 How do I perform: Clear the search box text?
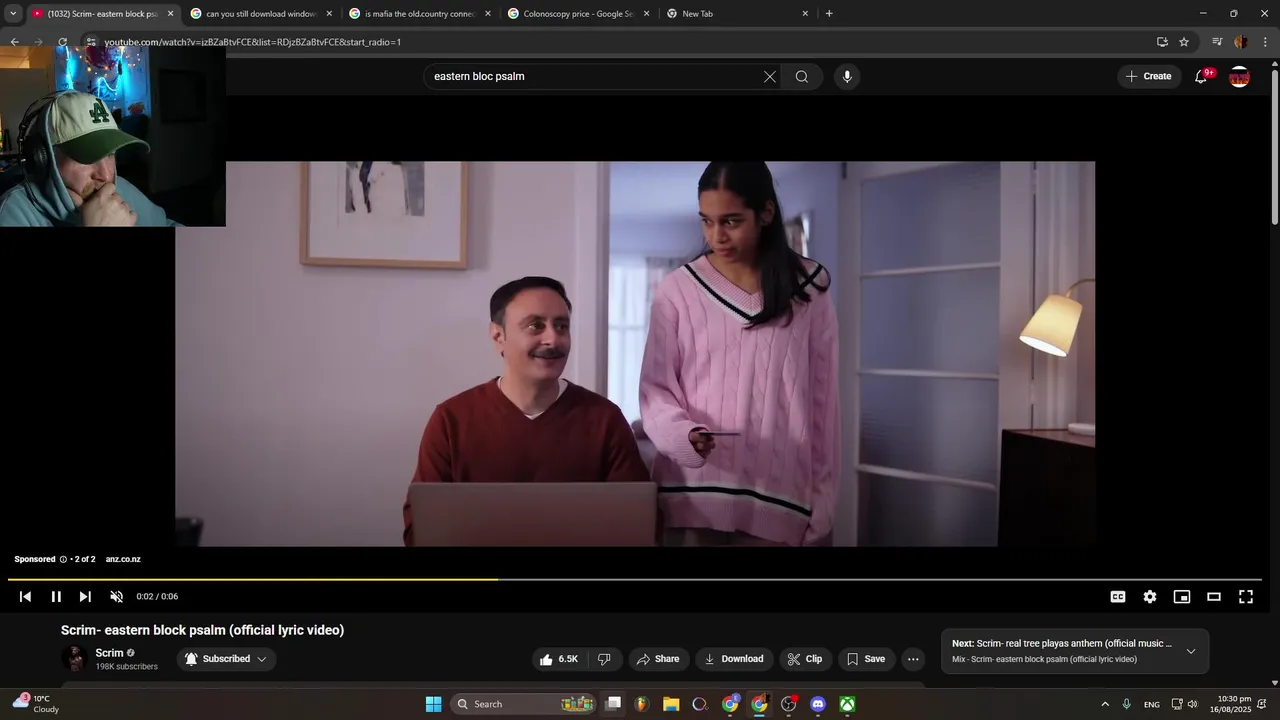pos(770,76)
